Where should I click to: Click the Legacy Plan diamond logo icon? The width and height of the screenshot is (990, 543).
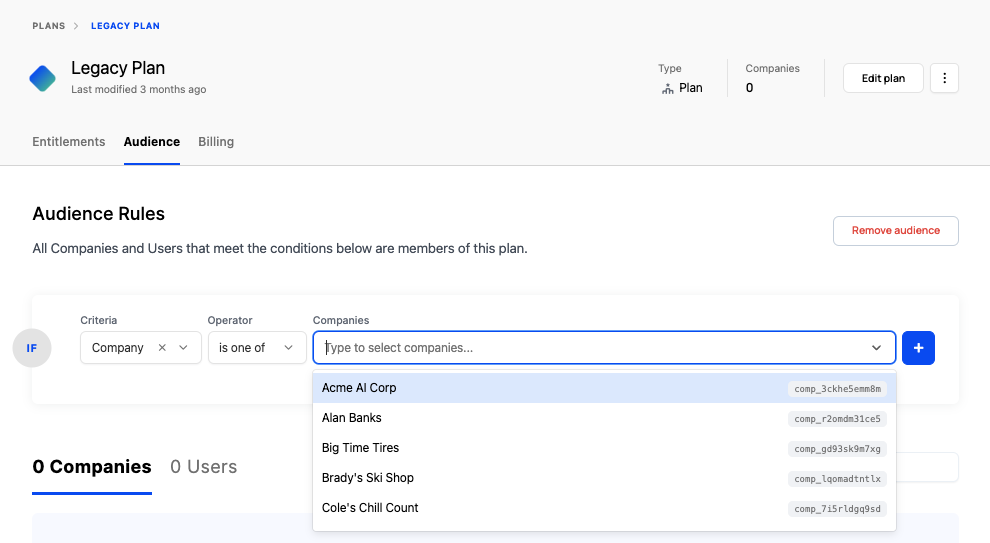tap(43, 78)
